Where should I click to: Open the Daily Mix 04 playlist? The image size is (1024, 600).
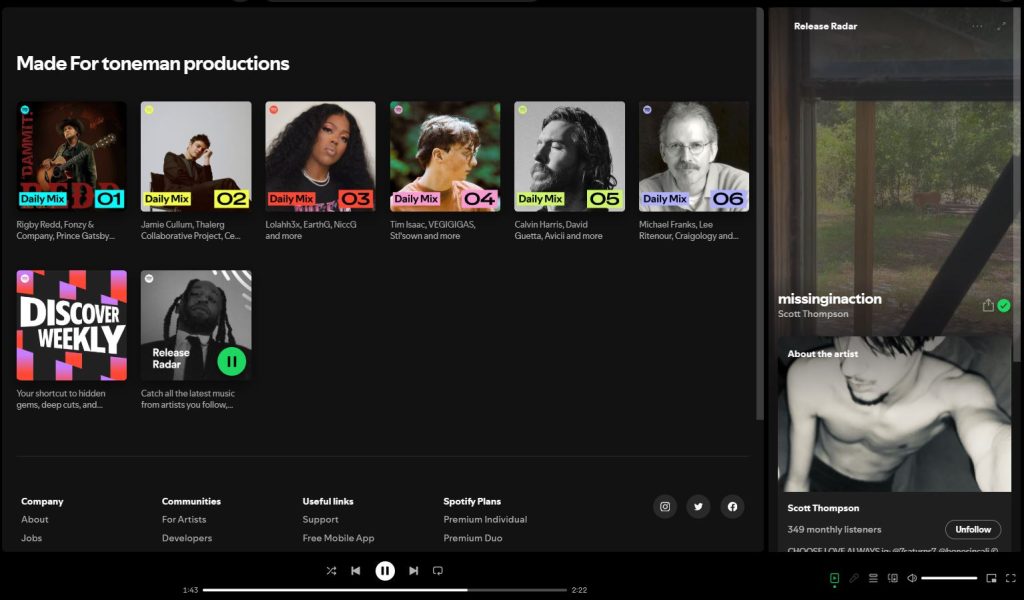[445, 157]
